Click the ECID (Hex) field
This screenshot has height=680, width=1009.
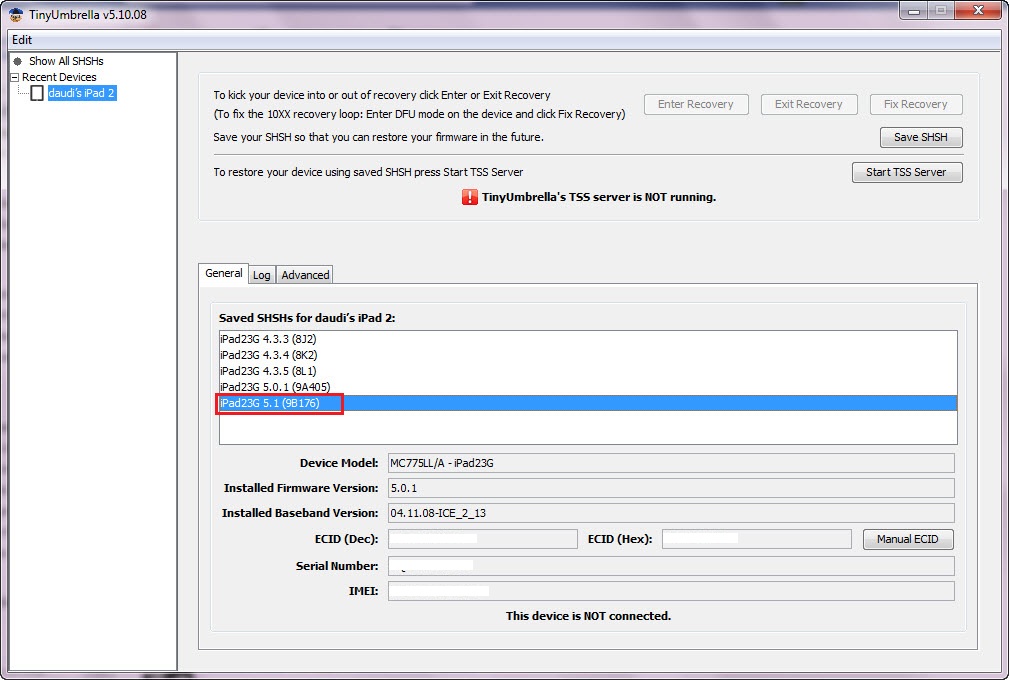757,539
